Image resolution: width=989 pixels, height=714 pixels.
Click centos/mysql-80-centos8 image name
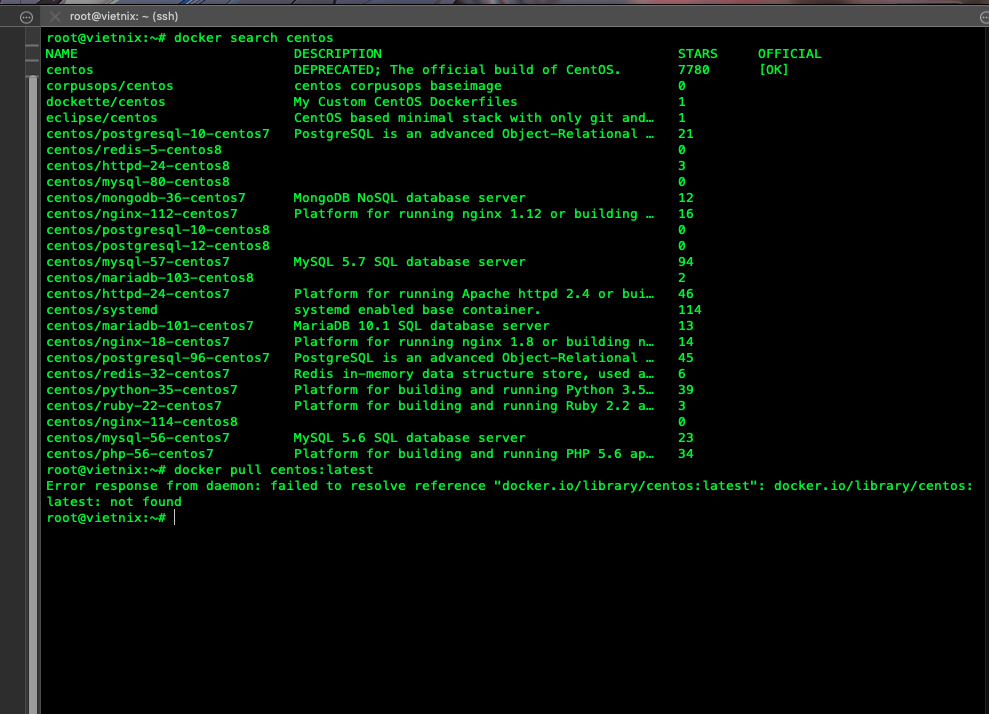point(138,182)
